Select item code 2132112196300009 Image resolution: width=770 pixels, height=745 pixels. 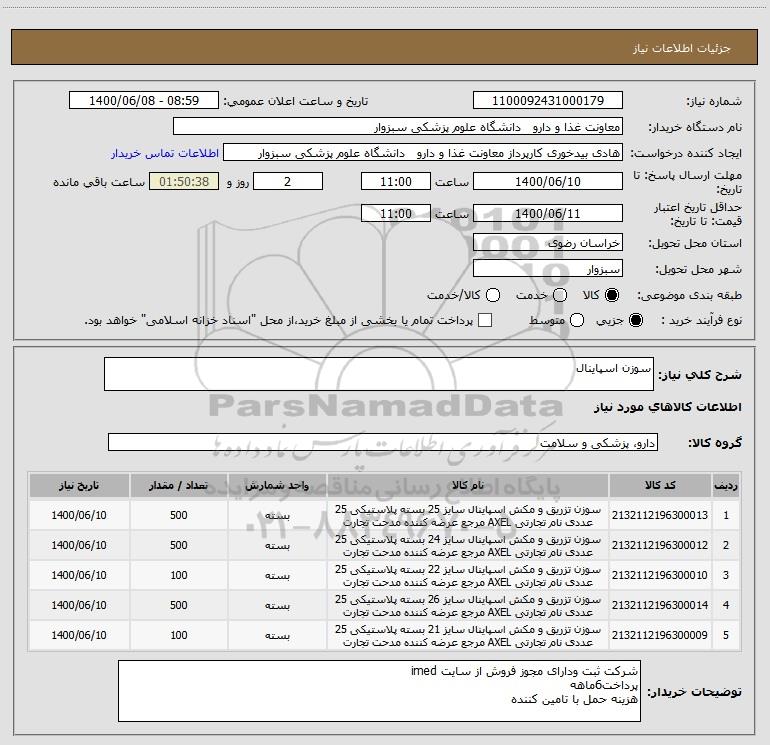coord(660,635)
